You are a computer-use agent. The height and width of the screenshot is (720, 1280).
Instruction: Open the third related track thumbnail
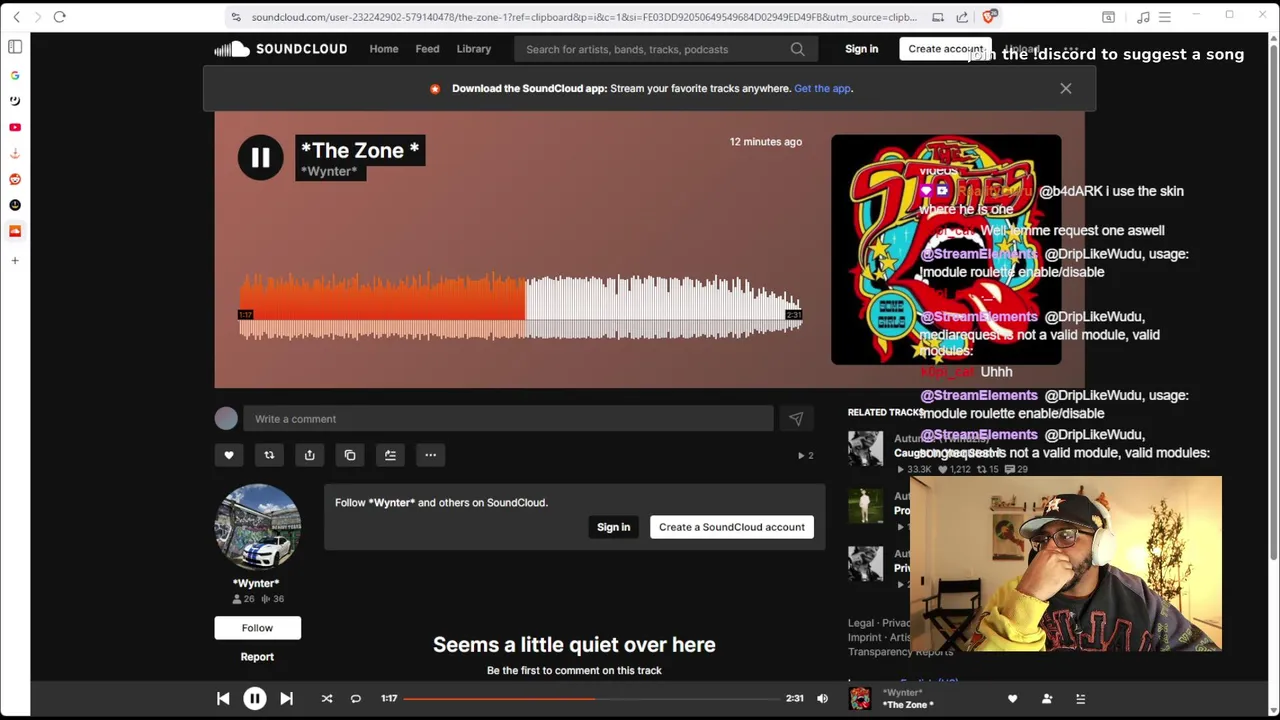[866, 565]
